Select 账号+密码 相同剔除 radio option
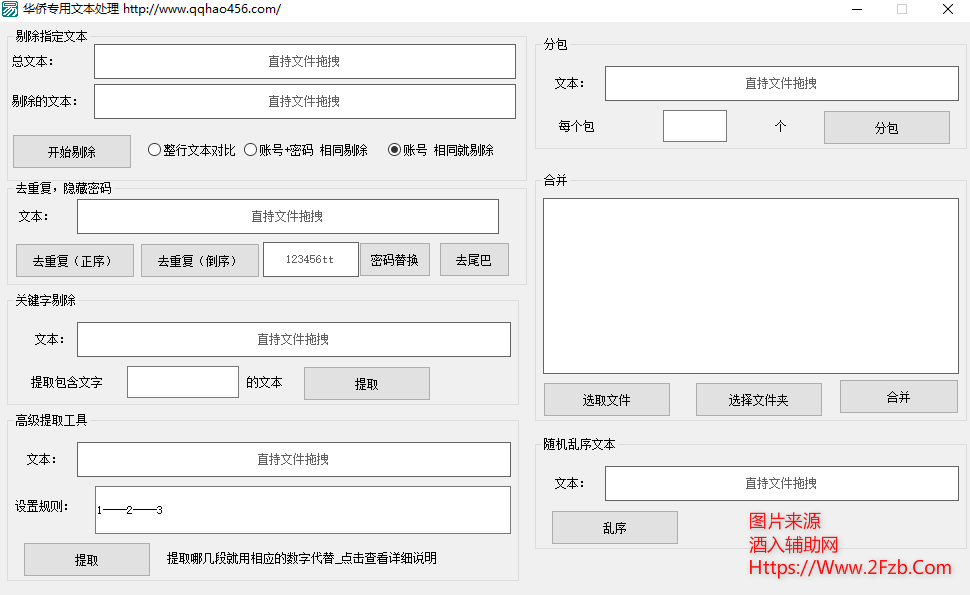 [251, 150]
